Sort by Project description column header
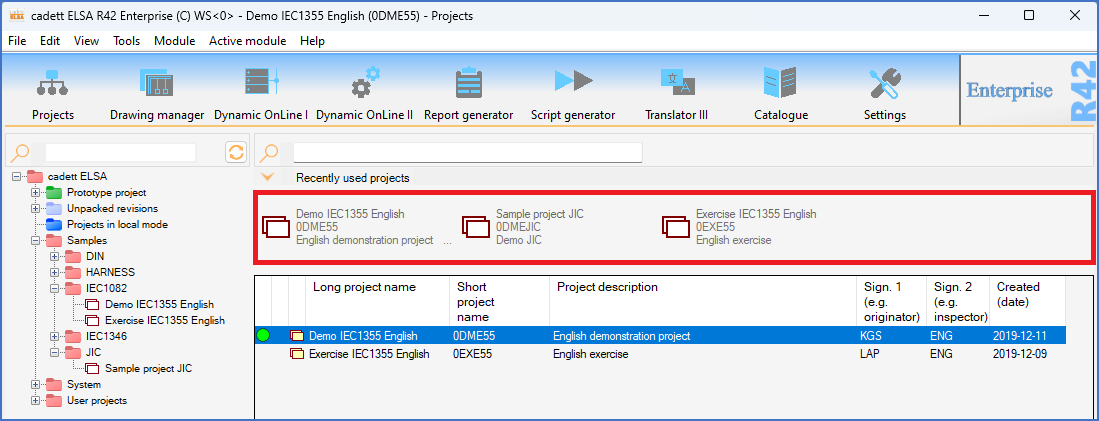 pos(702,301)
